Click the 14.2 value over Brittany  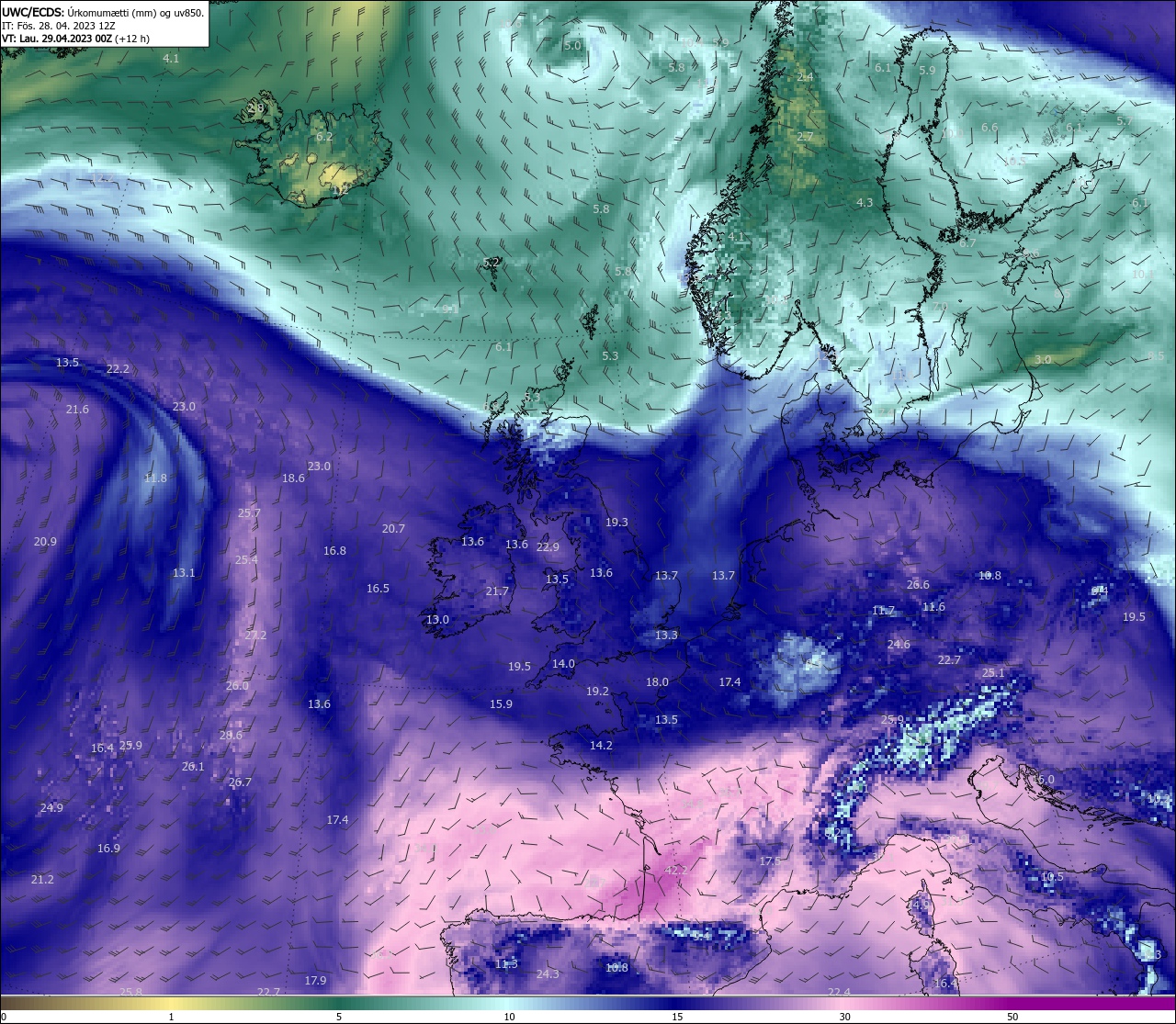pos(601,745)
